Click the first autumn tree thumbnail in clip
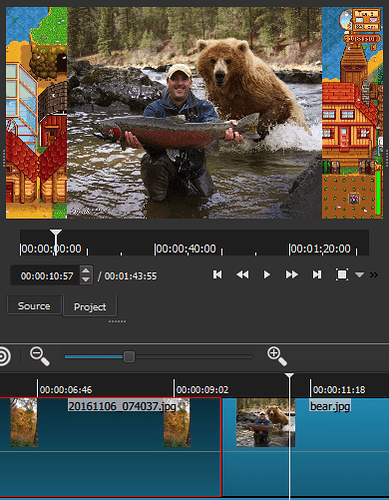 pyautogui.click(x=24, y=422)
